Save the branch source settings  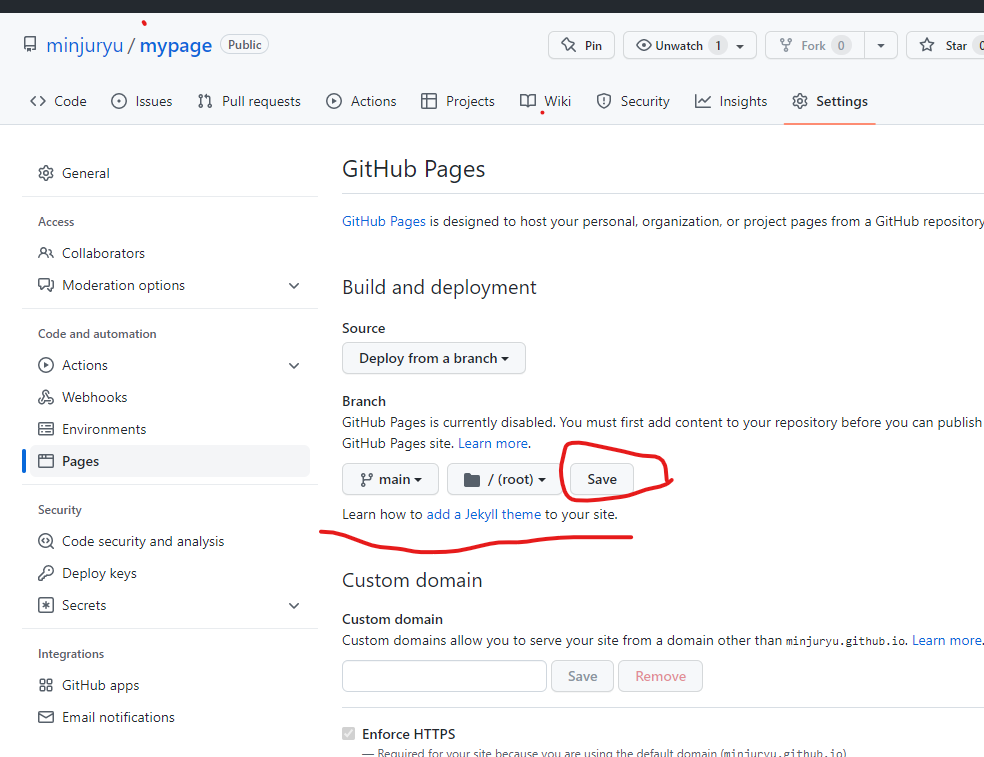click(602, 480)
